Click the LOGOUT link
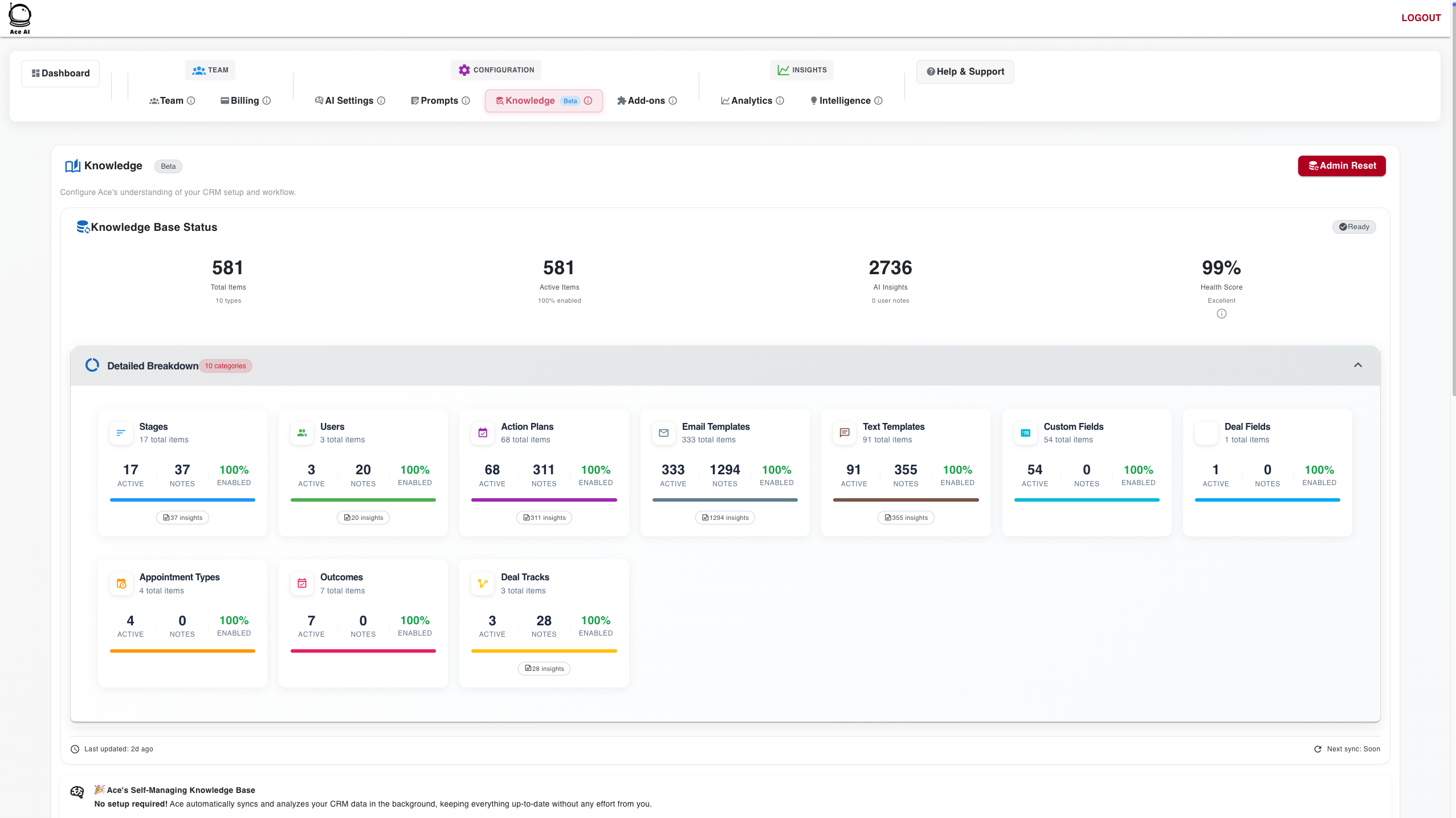 click(1421, 18)
